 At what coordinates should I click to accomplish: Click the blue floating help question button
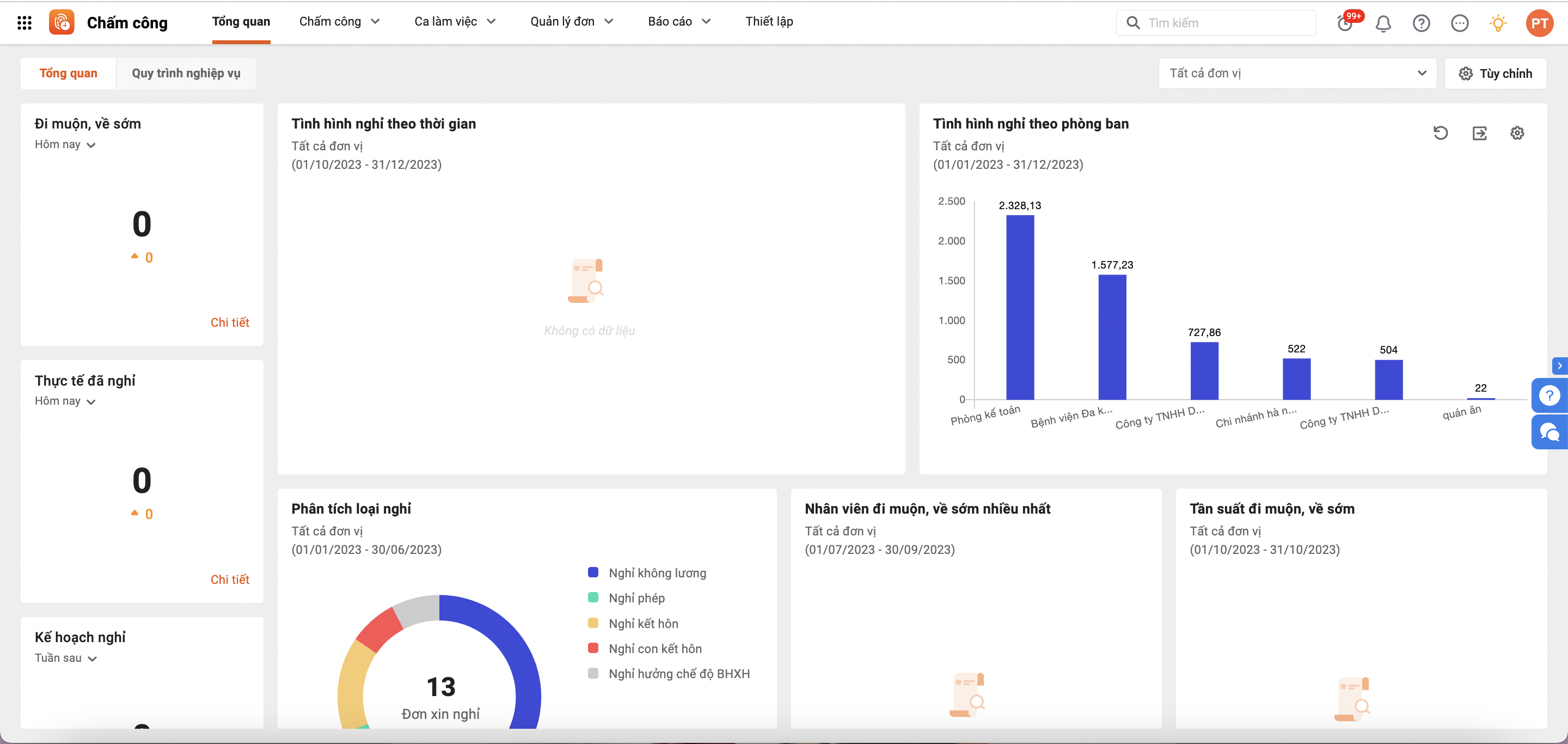(1549, 396)
